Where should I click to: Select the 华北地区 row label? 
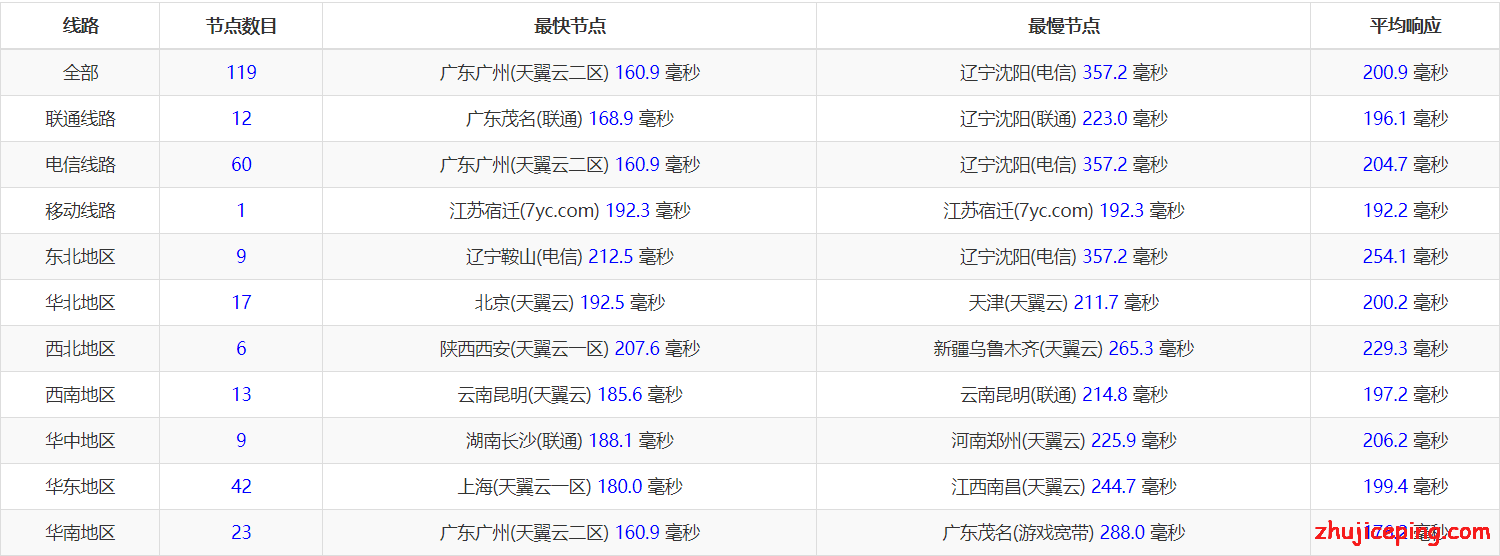click(x=80, y=302)
